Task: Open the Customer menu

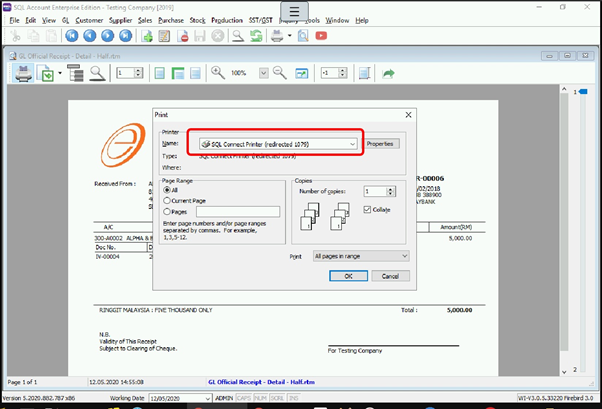Action: point(89,20)
